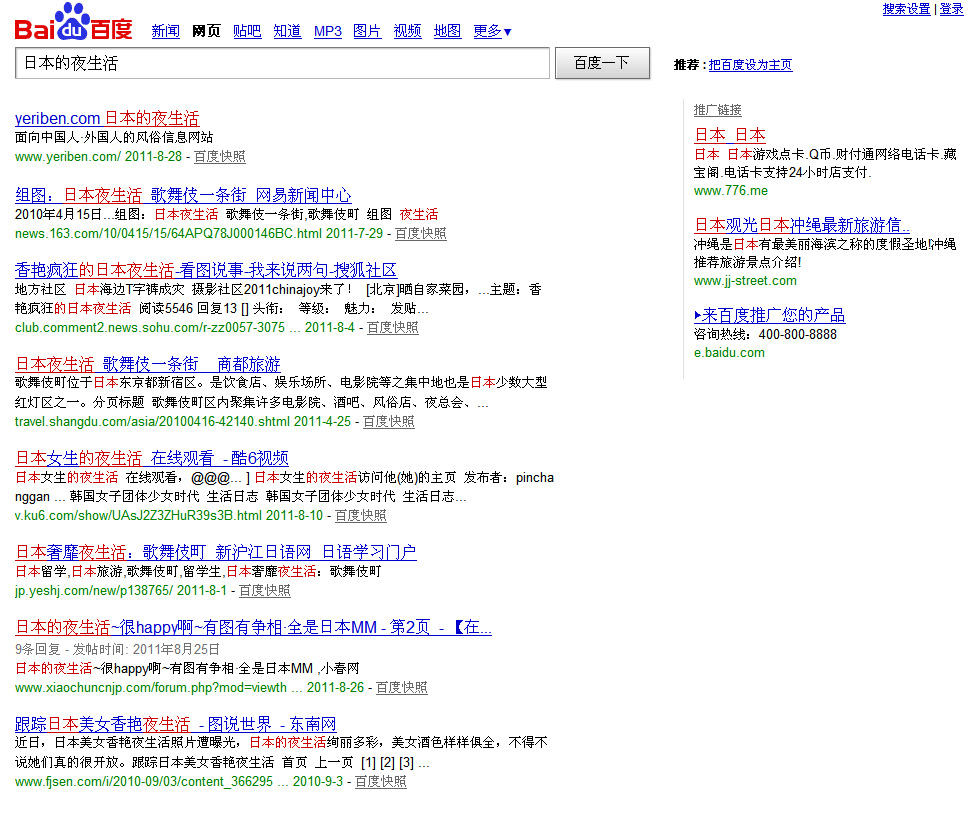The height and width of the screenshot is (838, 971).
Task: Select the 网页 web tab
Action: [206, 31]
